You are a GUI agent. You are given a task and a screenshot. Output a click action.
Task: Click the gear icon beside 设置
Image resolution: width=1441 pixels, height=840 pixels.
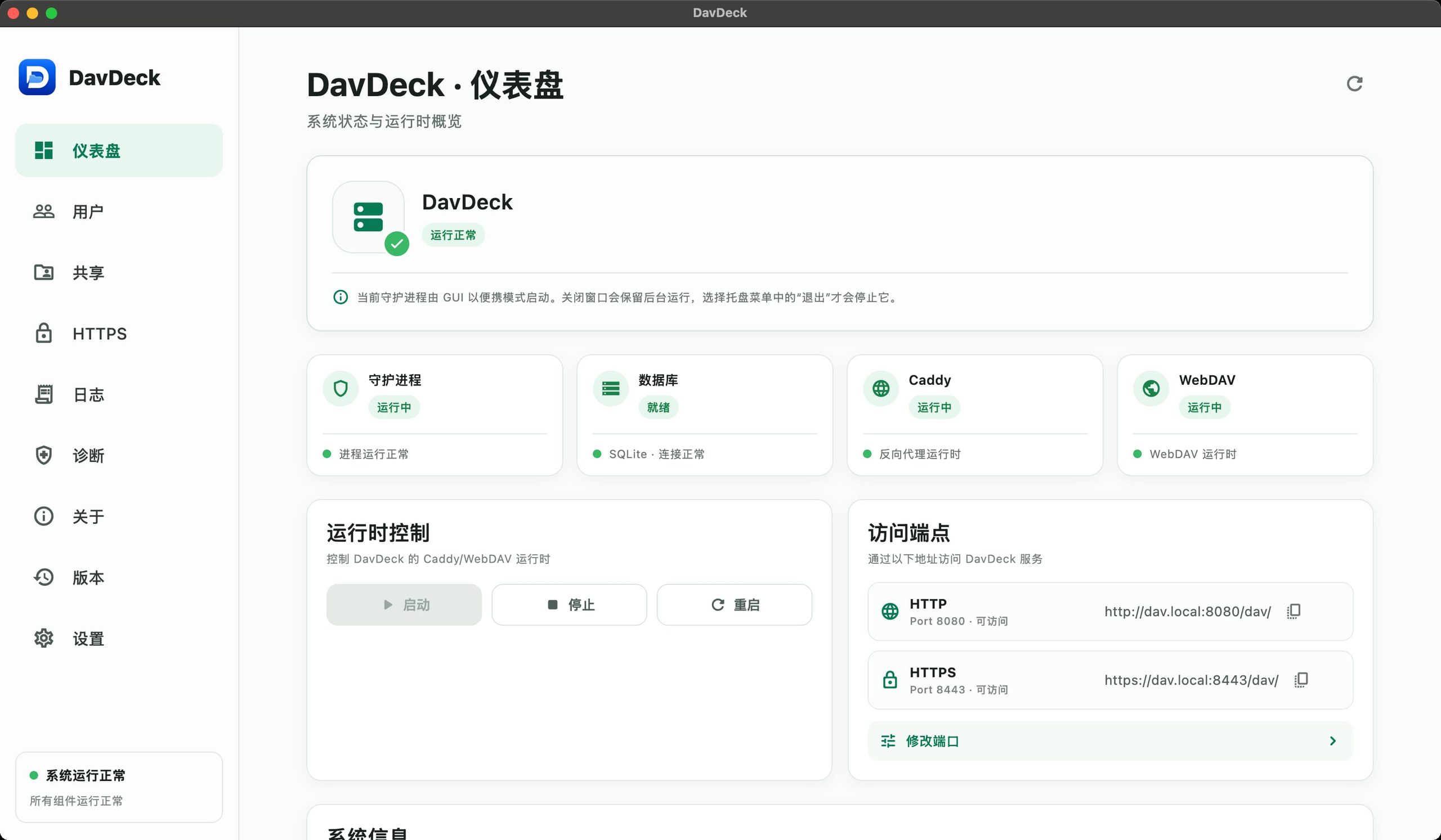(43, 638)
